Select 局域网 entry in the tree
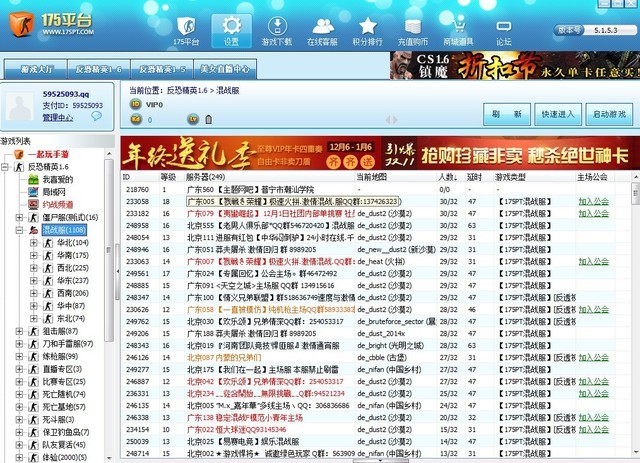 pyautogui.click(x=54, y=192)
